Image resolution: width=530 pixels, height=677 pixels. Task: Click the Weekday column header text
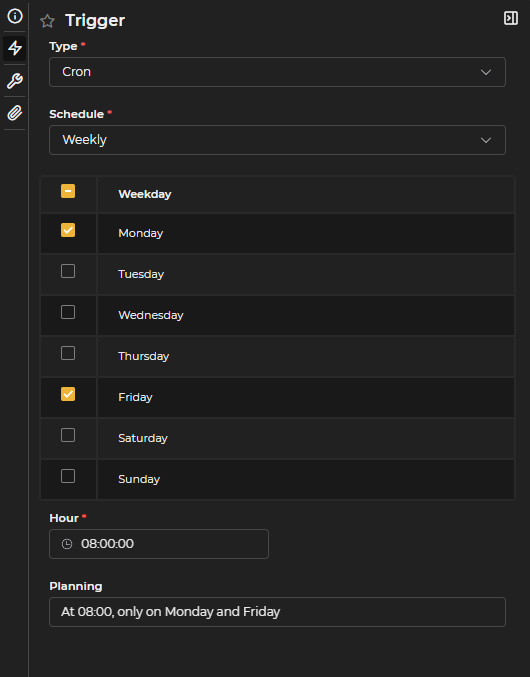click(145, 194)
